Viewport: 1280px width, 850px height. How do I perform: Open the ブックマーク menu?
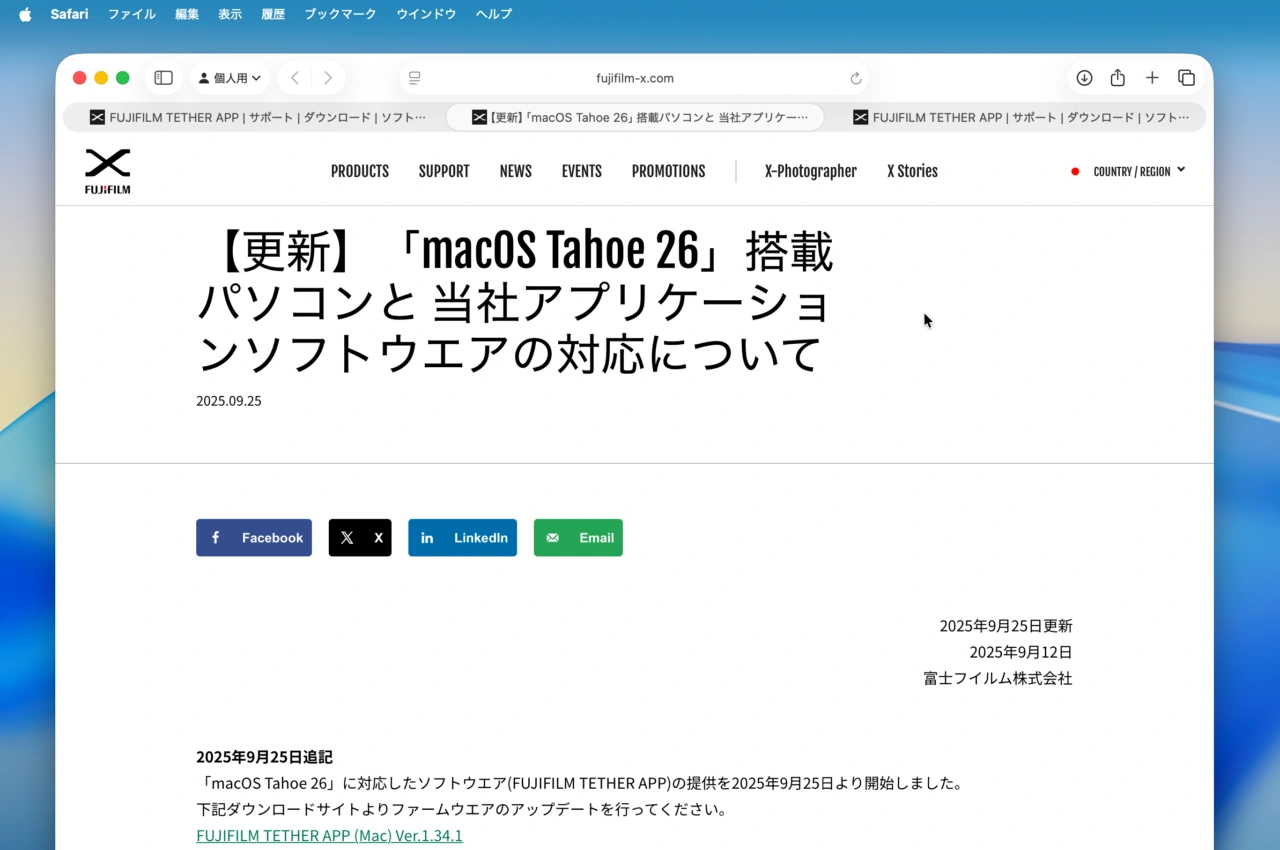pyautogui.click(x=340, y=14)
